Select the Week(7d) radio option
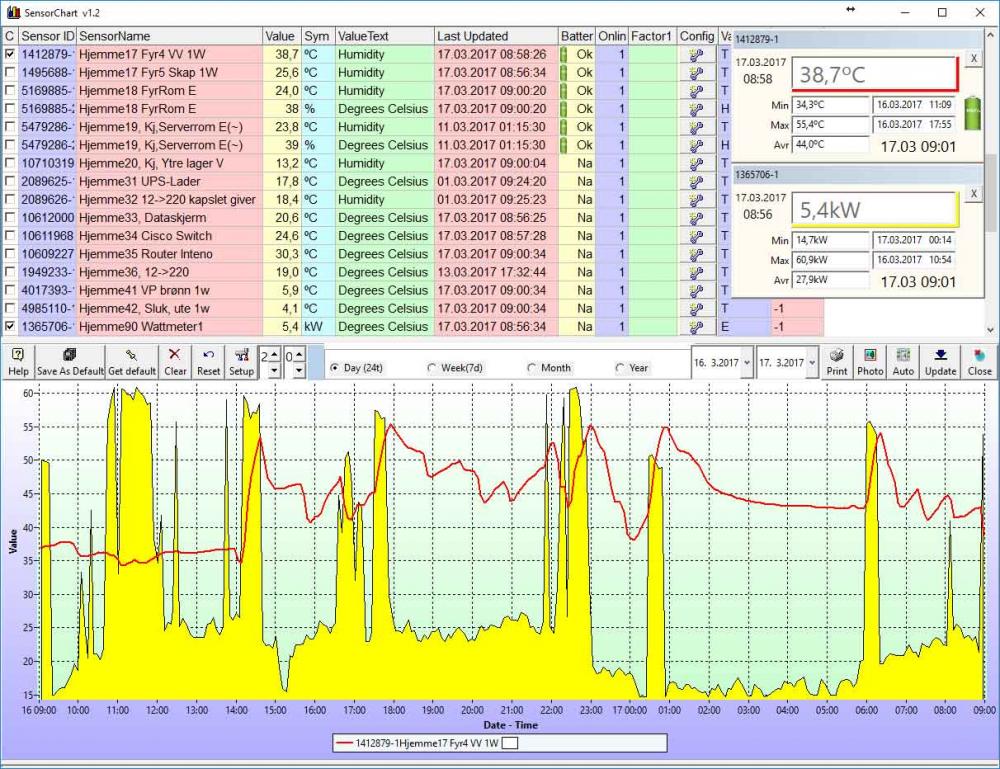The height and width of the screenshot is (769, 1000). coord(432,368)
